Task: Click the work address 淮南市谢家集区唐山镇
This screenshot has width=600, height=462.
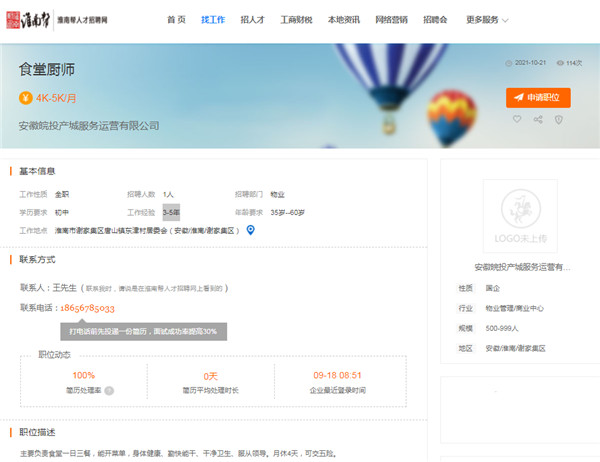Action: click(x=147, y=230)
